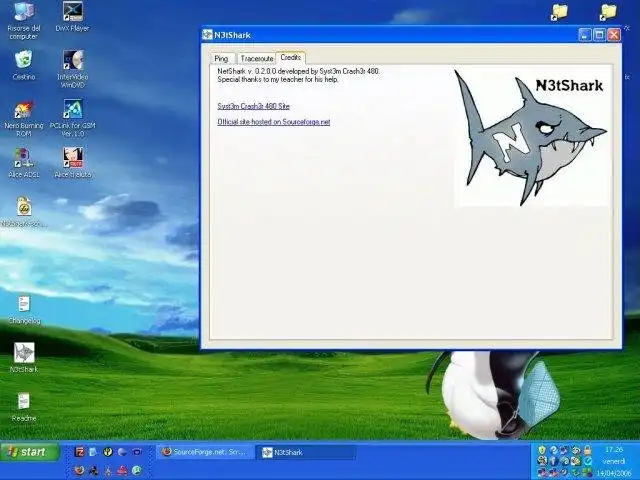Select the Readme file on the desktop

[x=24, y=407]
